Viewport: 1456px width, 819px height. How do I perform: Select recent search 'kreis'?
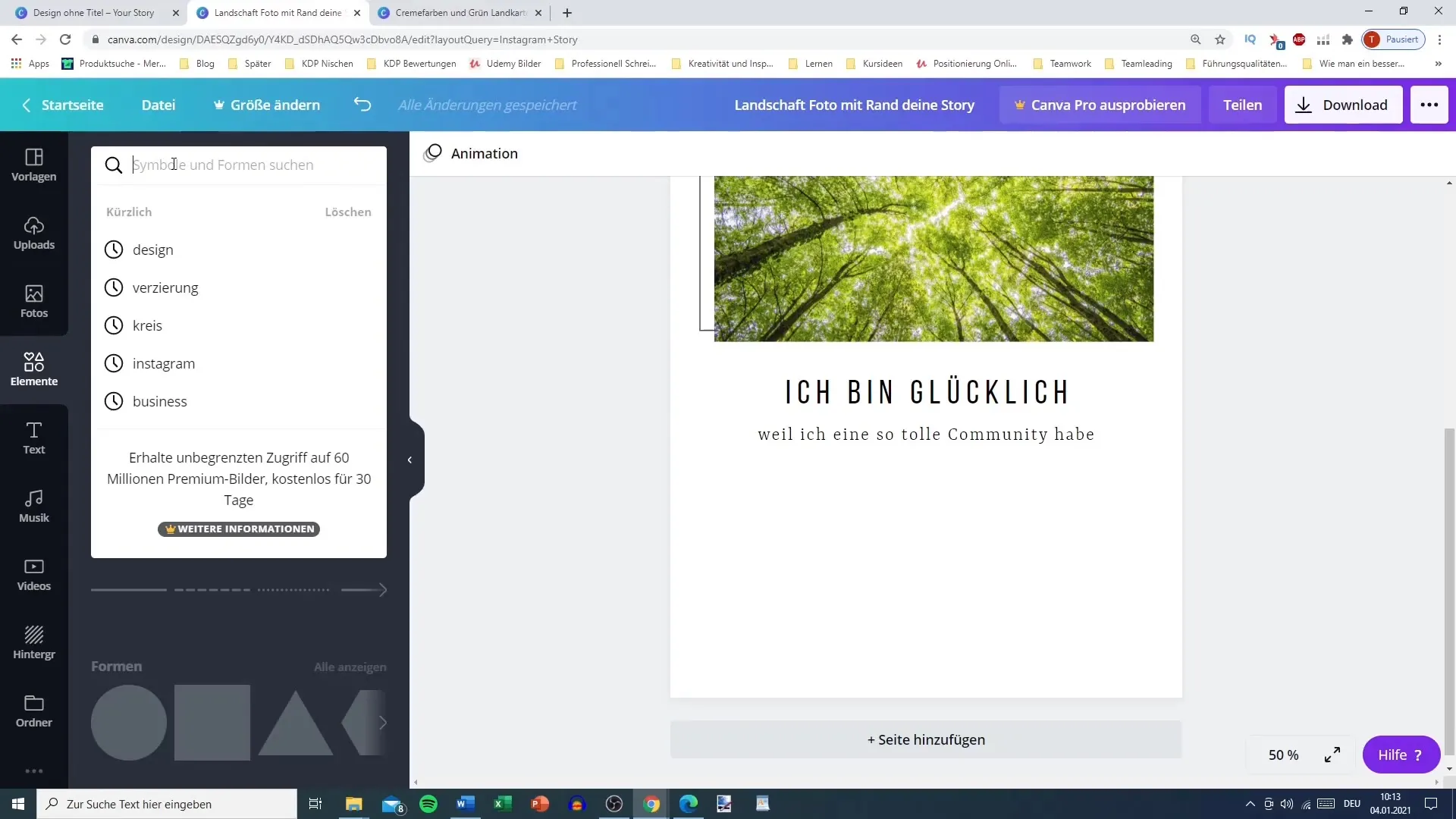[x=239, y=325]
